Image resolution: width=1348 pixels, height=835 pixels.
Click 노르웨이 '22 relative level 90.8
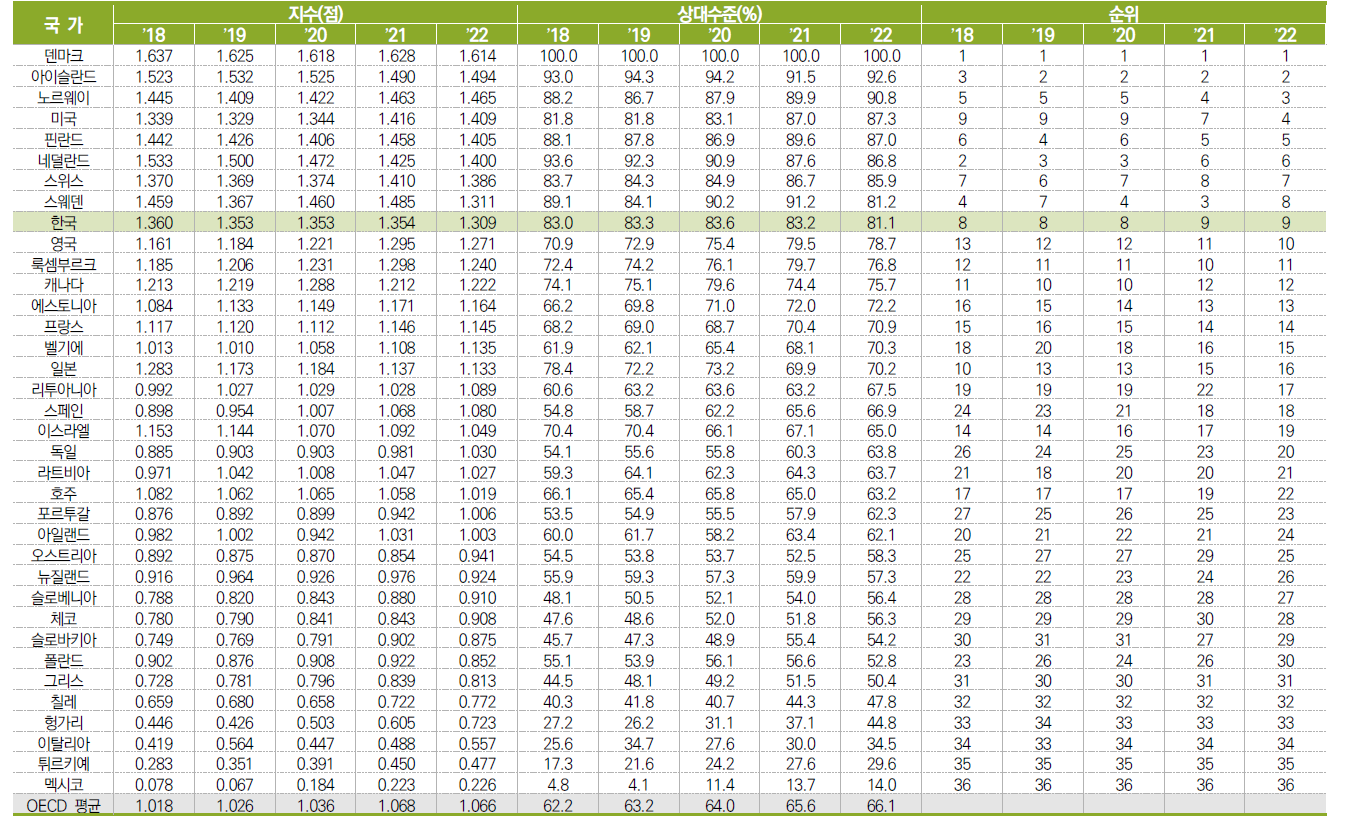pos(881,98)
